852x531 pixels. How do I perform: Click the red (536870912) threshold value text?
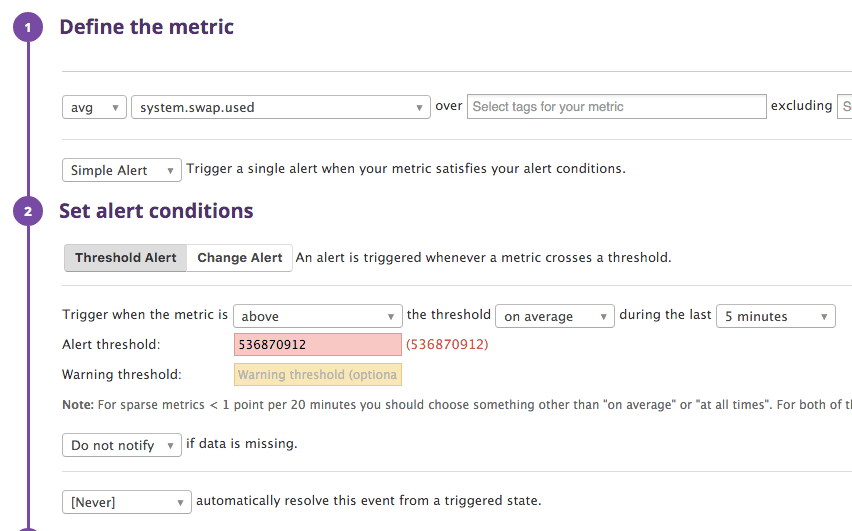(x=447, y=345)
